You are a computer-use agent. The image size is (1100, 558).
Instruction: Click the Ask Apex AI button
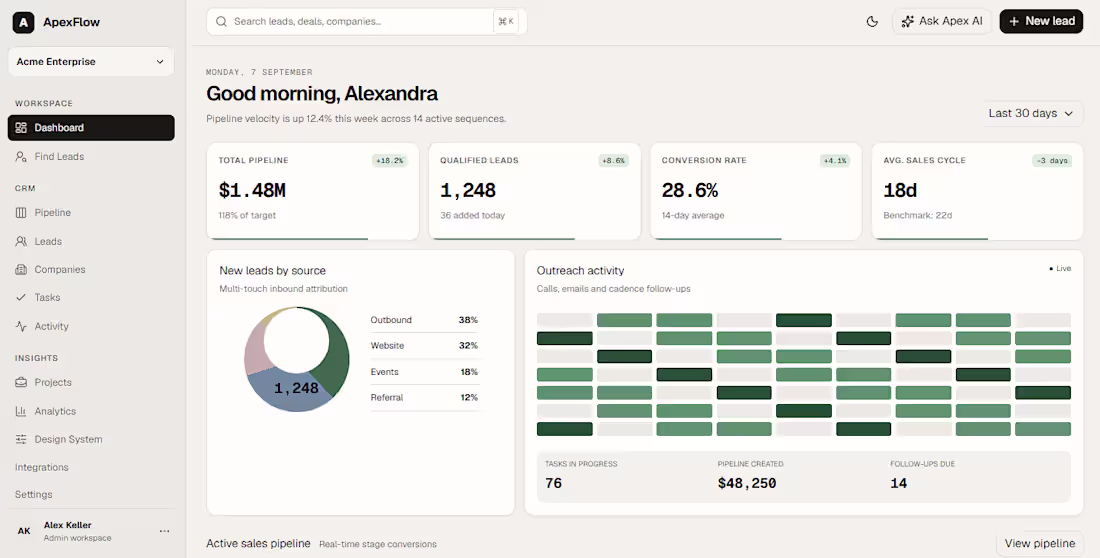point(941,22)
